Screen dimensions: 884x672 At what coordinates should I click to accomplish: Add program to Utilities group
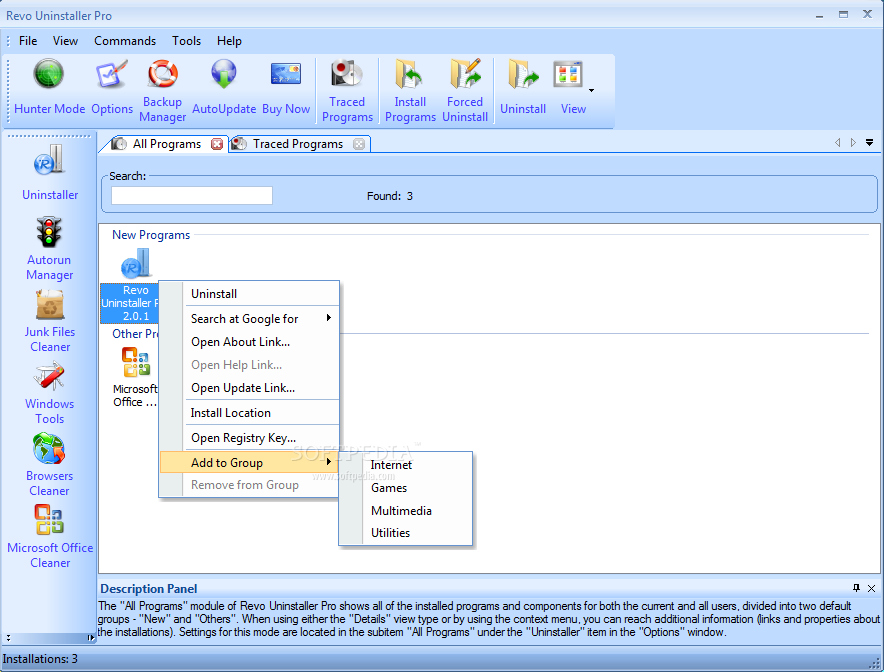pos(406,533)
